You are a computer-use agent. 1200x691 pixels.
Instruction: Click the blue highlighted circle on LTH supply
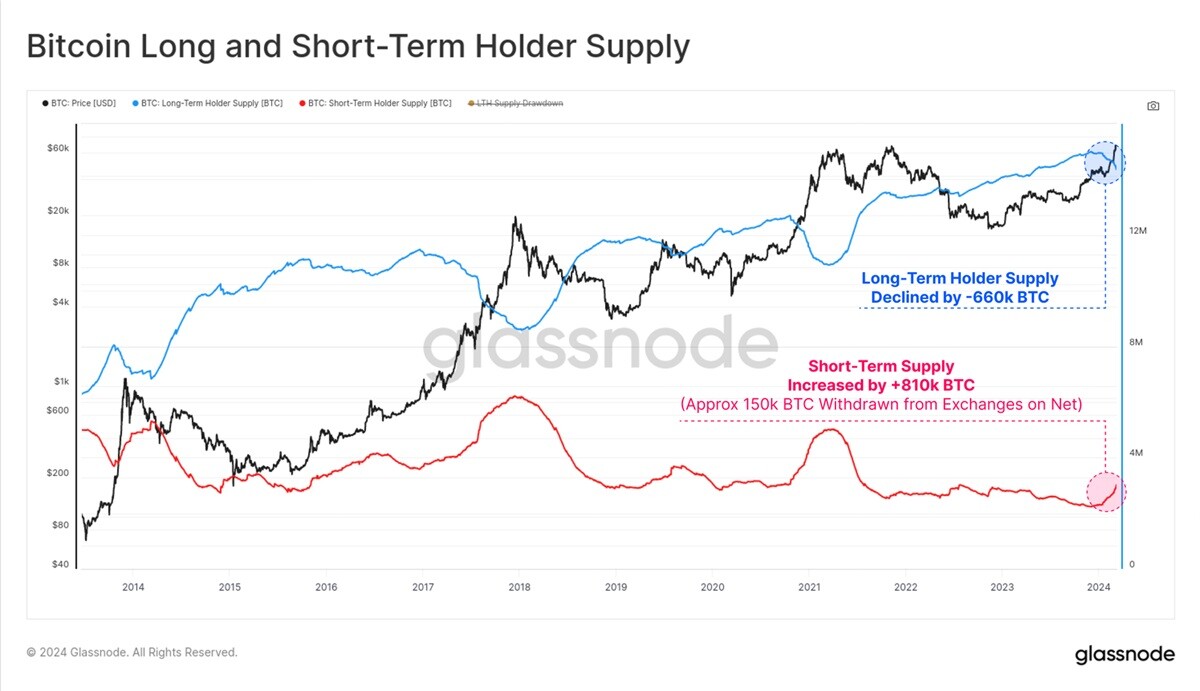click(x=1105, y=161)
